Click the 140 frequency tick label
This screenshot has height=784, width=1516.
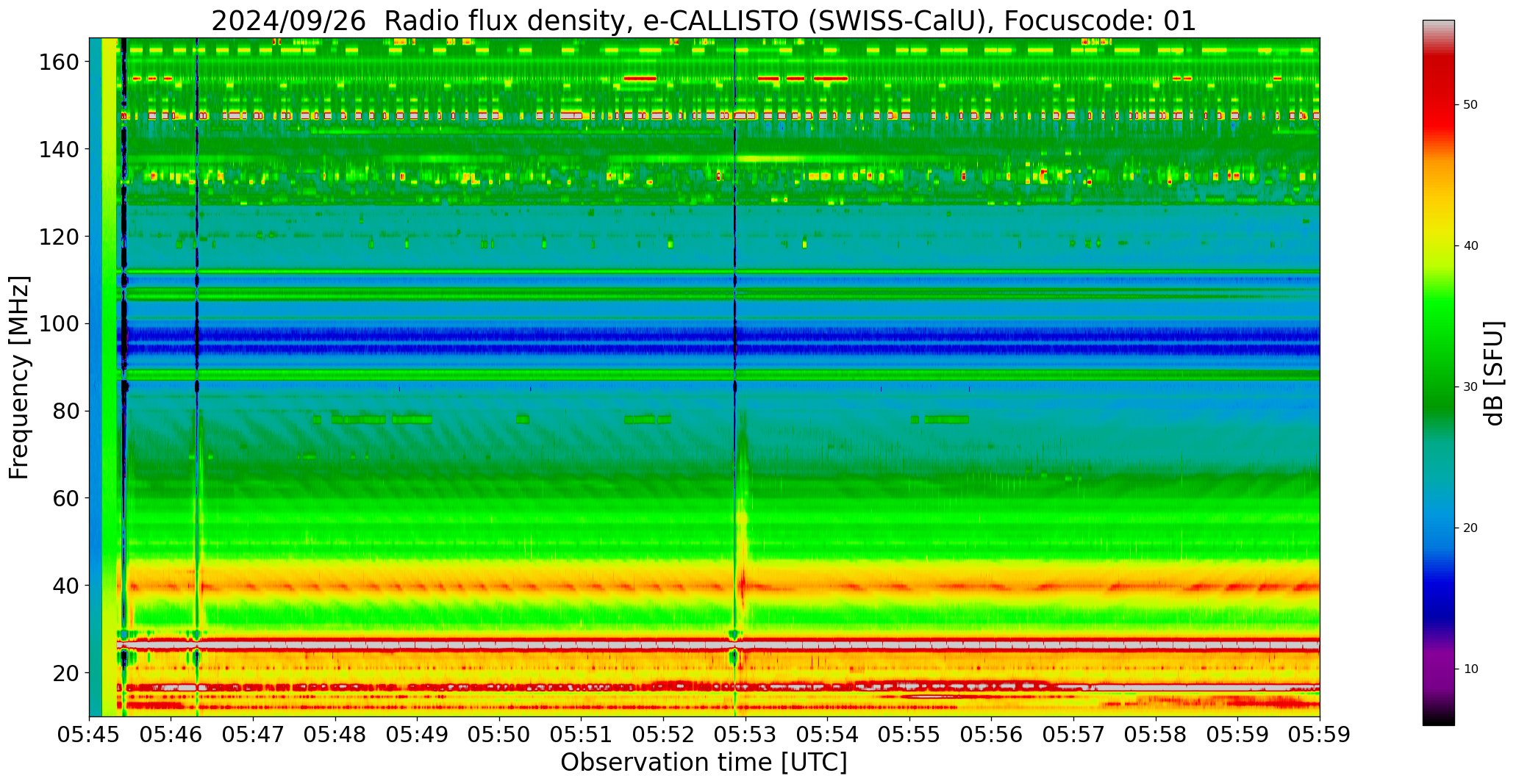tap(58, 149)
